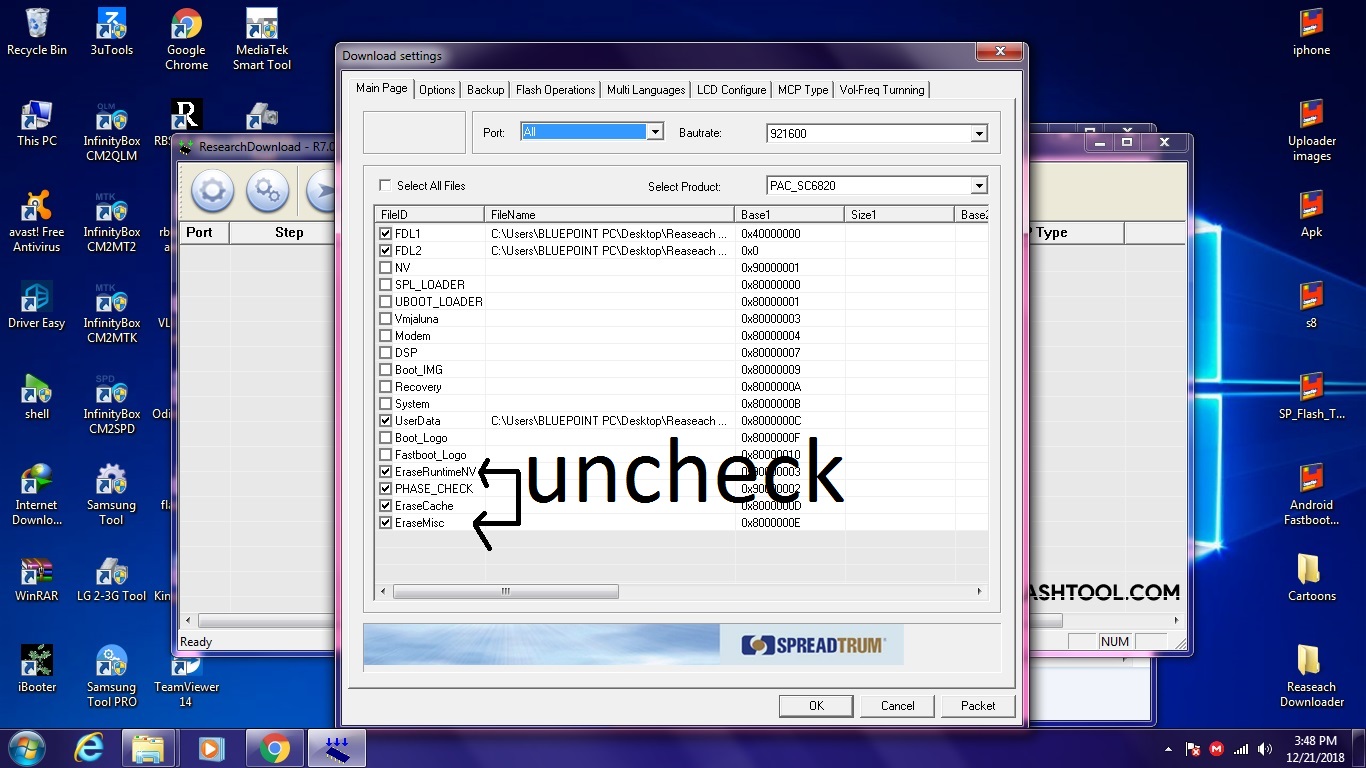Uncheck the EraseRuntimeNV checkbox
The height and width of the screenshot is (768, 1366).
click(x=386, y=471)
